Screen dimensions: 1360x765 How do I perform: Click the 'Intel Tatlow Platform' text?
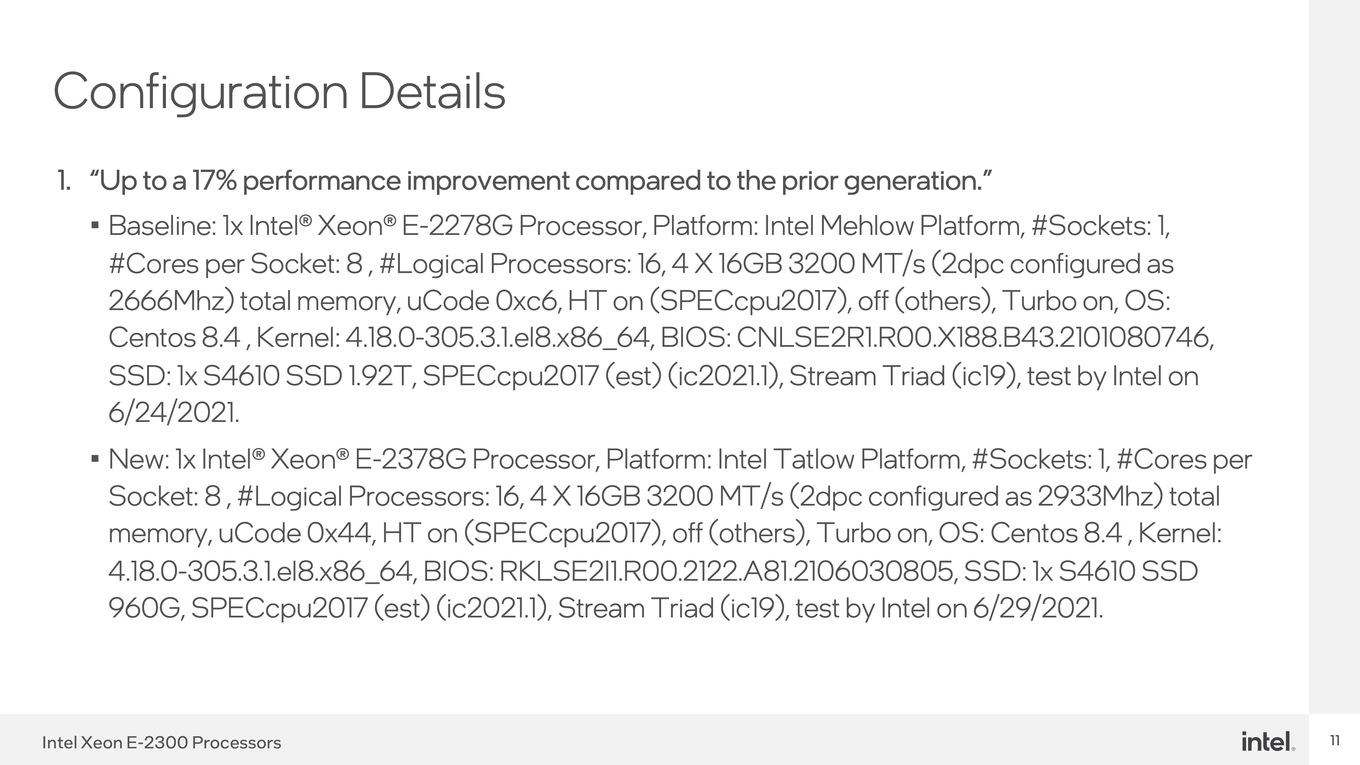pos(841,459)
